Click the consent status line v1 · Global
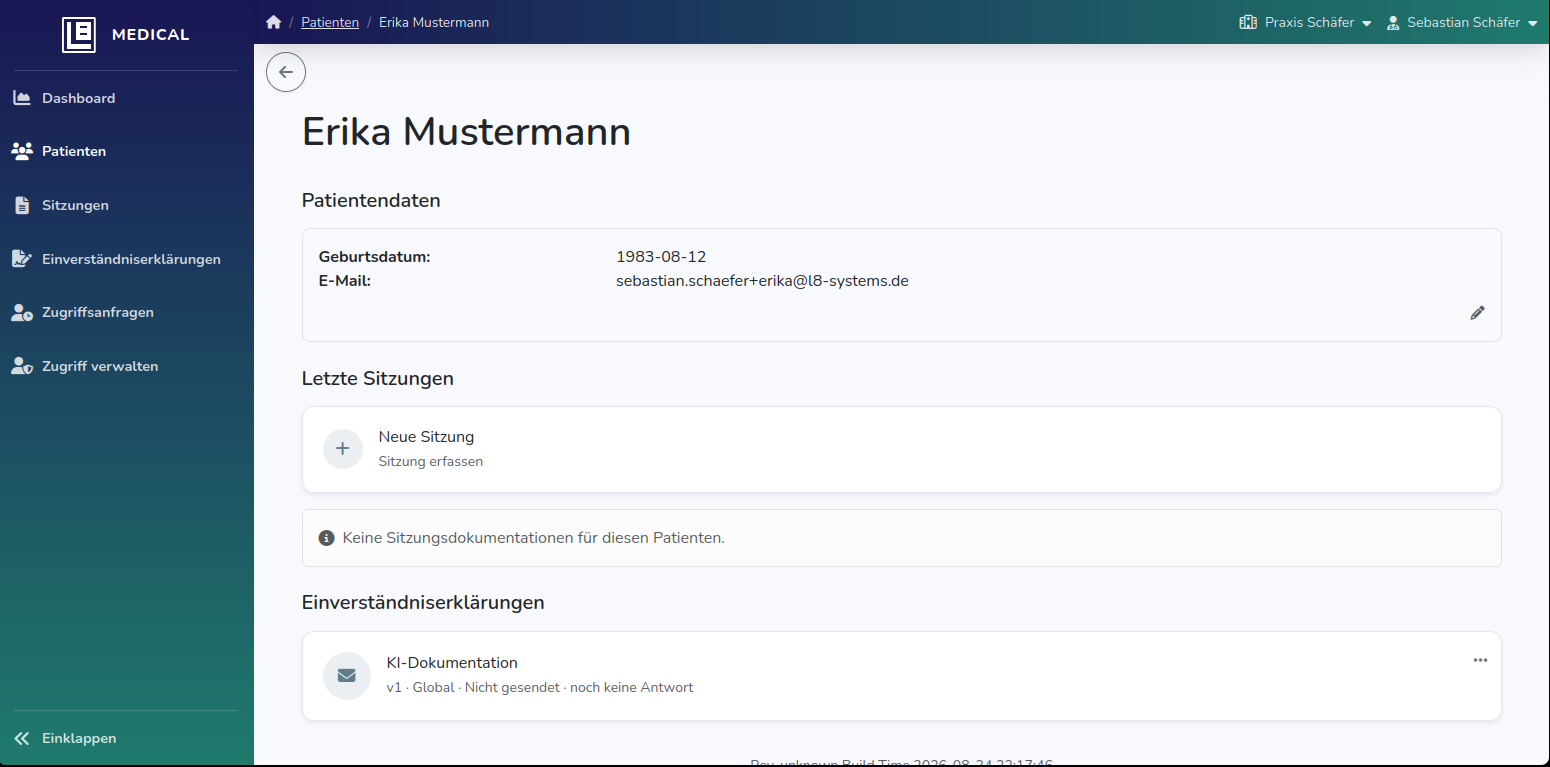This screenshot has height=767, width=1550. (539, 688)
